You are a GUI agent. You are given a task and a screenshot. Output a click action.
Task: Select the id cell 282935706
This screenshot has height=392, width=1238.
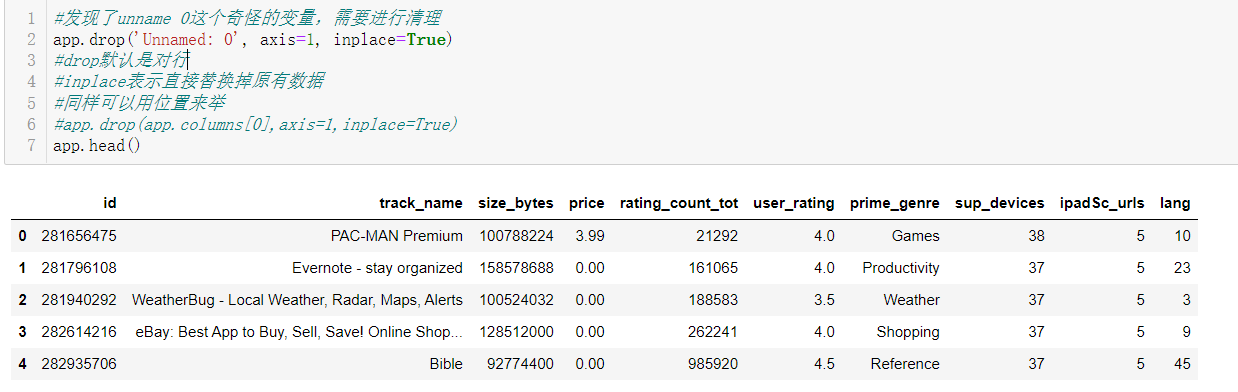pyautogui.click(x=79, y=364)
